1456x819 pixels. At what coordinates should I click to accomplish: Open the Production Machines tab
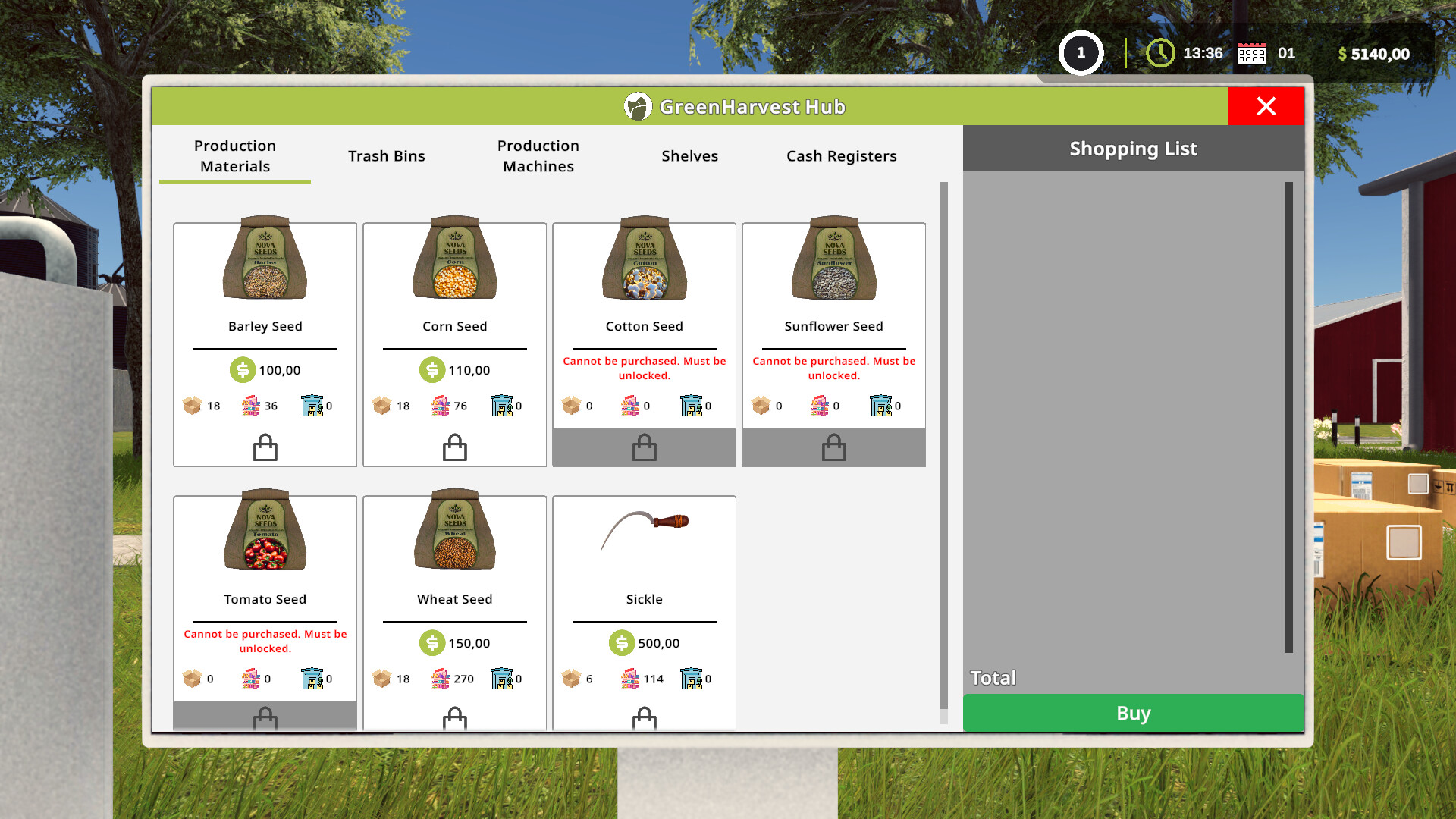coord(538,155)
